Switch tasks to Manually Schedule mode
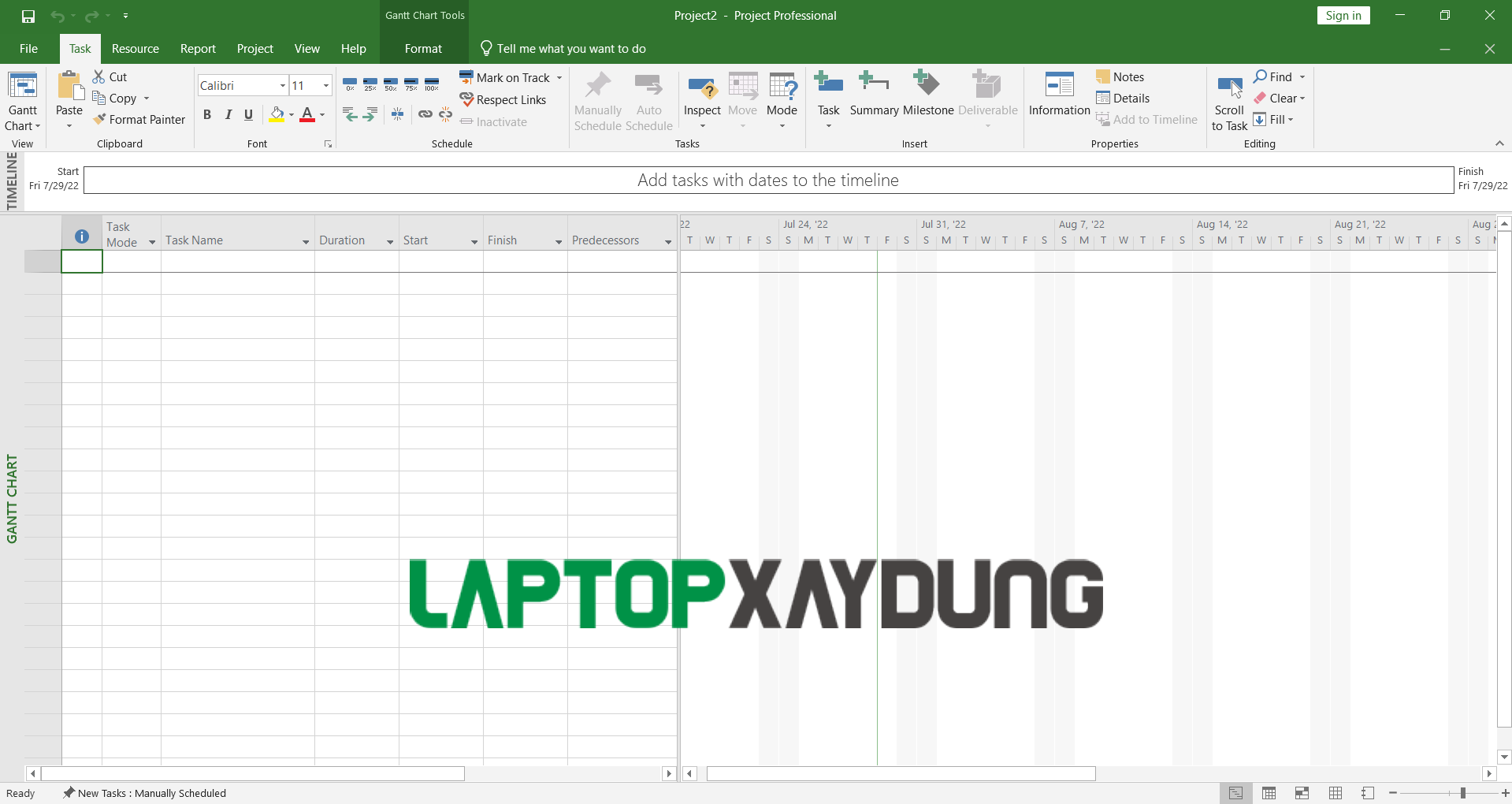The height and width of the screenshot is (804, 1512). 598,101
